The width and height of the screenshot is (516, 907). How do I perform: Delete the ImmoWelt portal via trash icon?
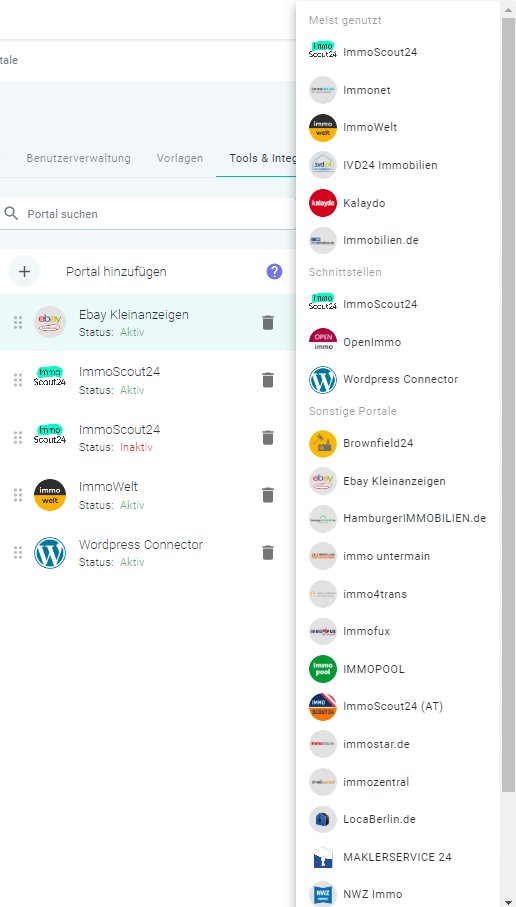click(267, 495)
